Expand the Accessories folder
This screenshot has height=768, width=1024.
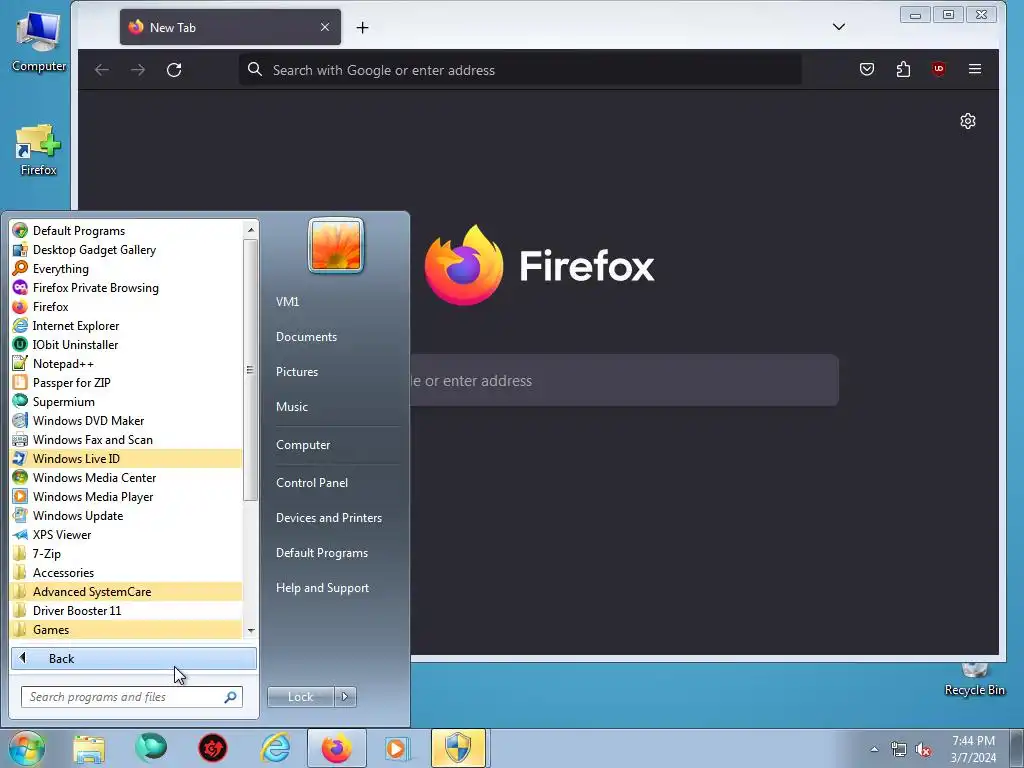(x=127, y=572)
